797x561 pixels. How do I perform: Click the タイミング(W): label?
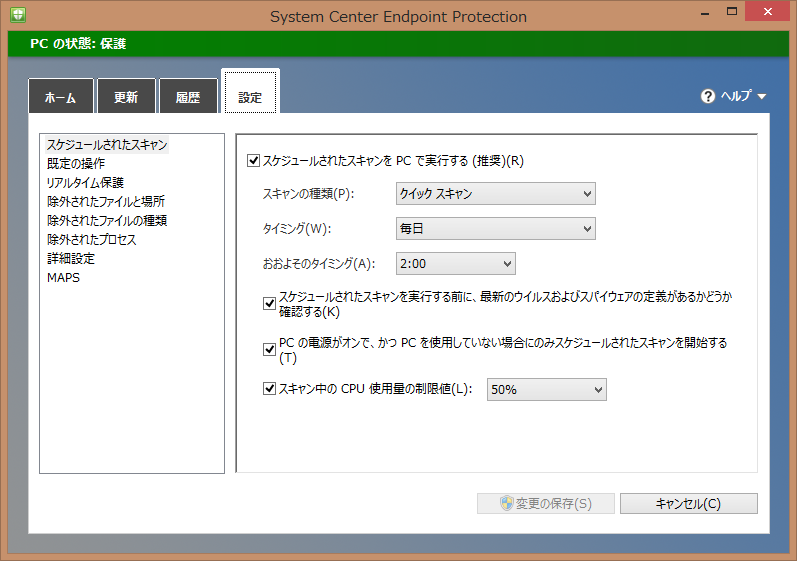point(297,229)
